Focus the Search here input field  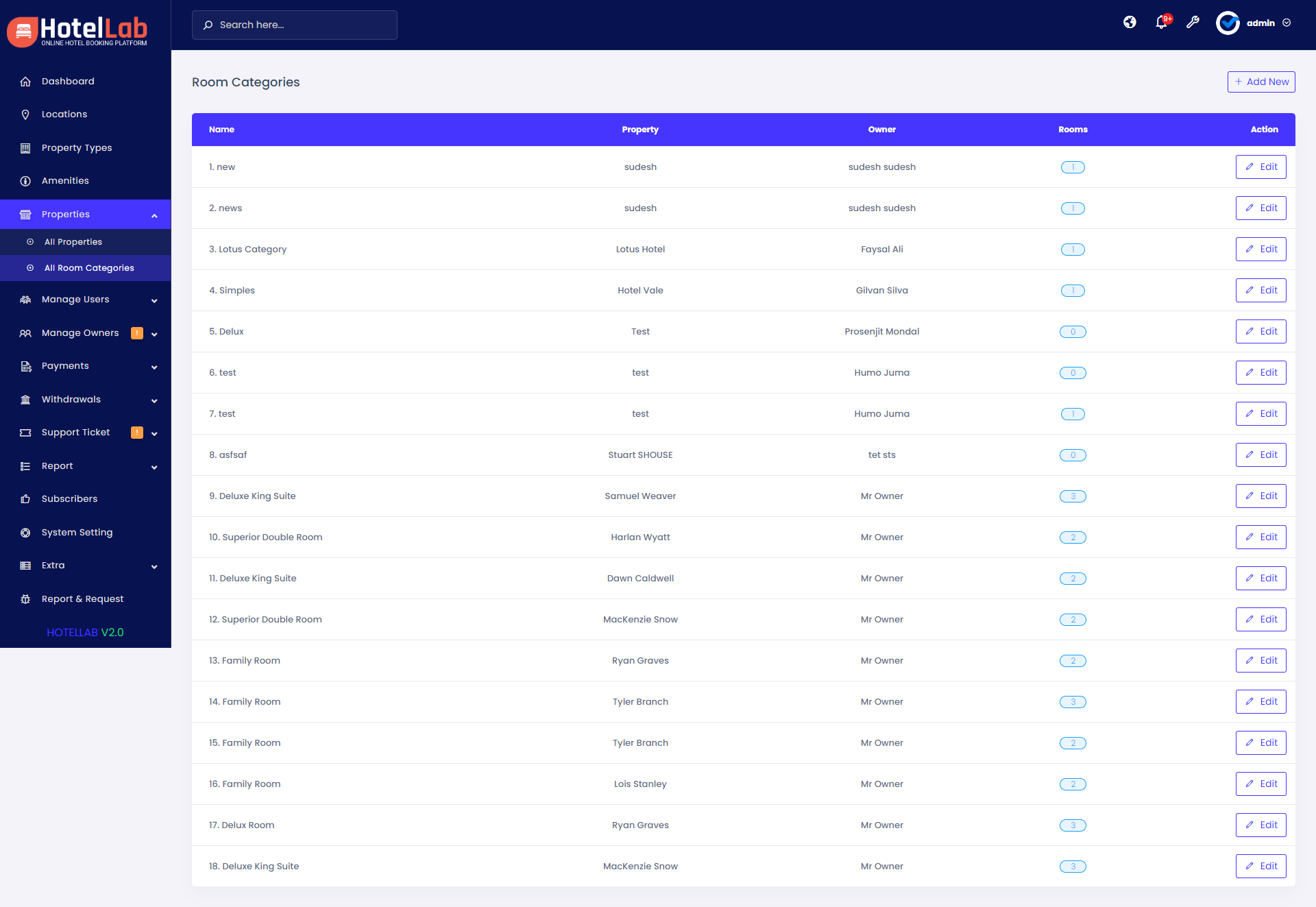302,25
